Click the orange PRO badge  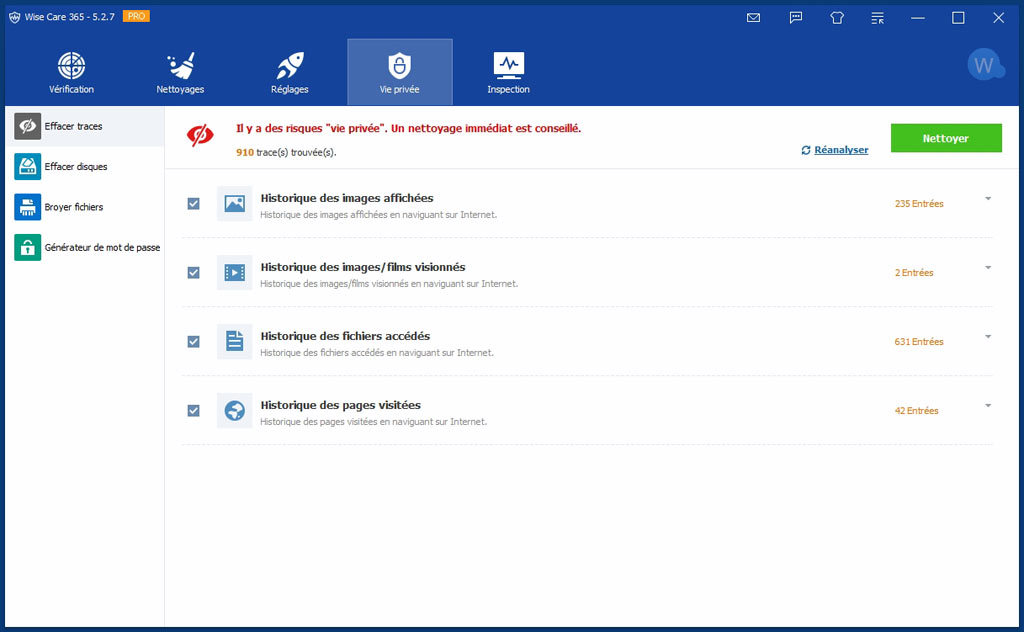click(136, 16)
